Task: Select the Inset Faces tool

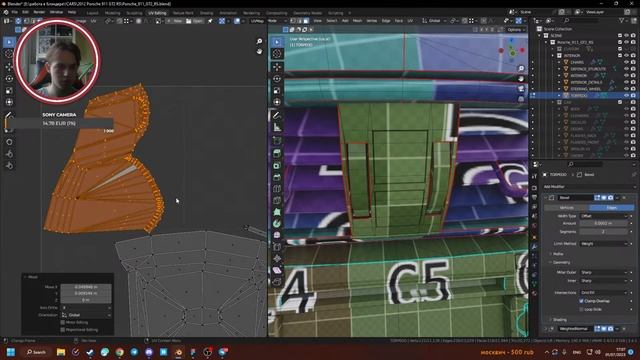Action: (x=277, y=165)
